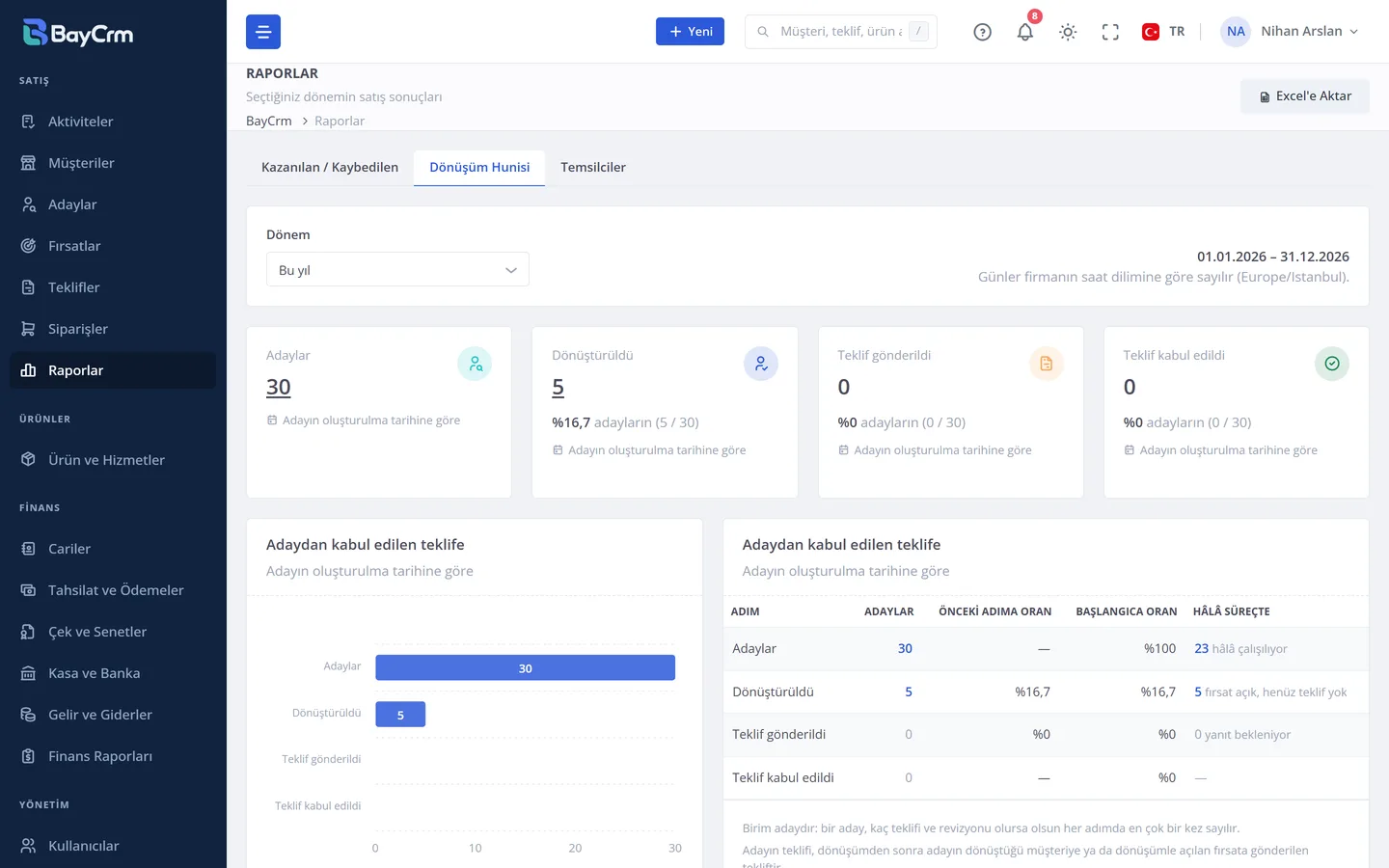The height and width of the screenshot is (868, 1389).
Task: Open Aktiviteler in the sidebar
Action: pyautogui.click(x=113, y=122)
